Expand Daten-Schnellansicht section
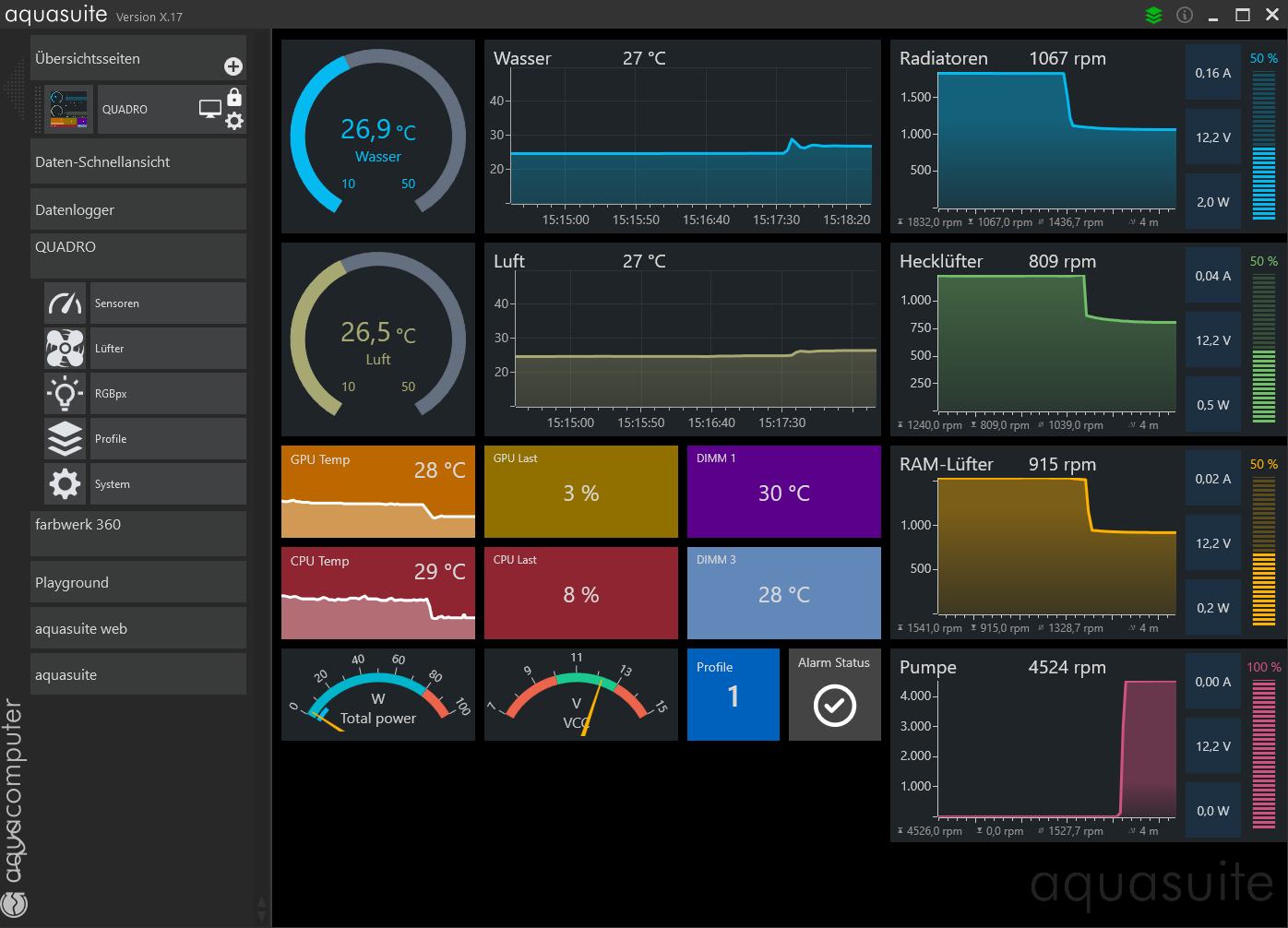1288x928 pixels. pos(138,161)
